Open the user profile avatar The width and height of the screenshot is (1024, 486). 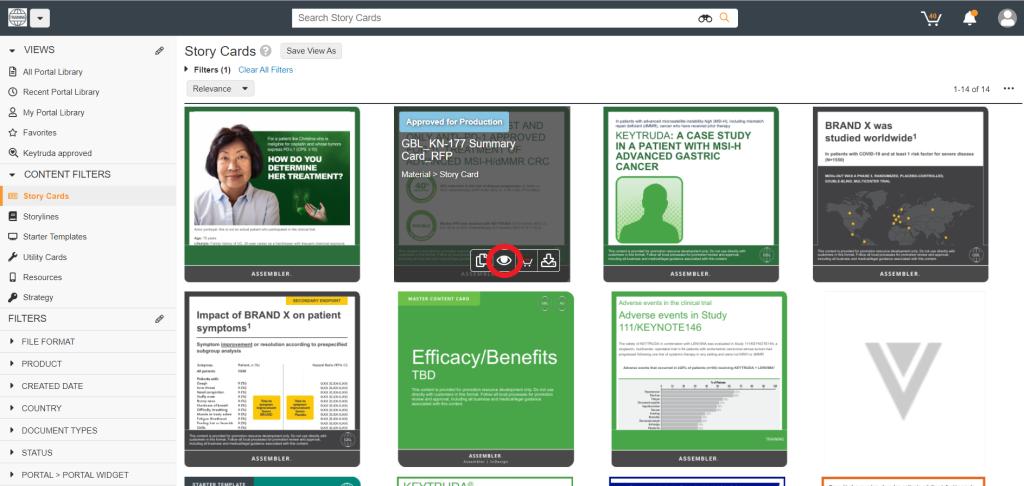(1007, 18)
